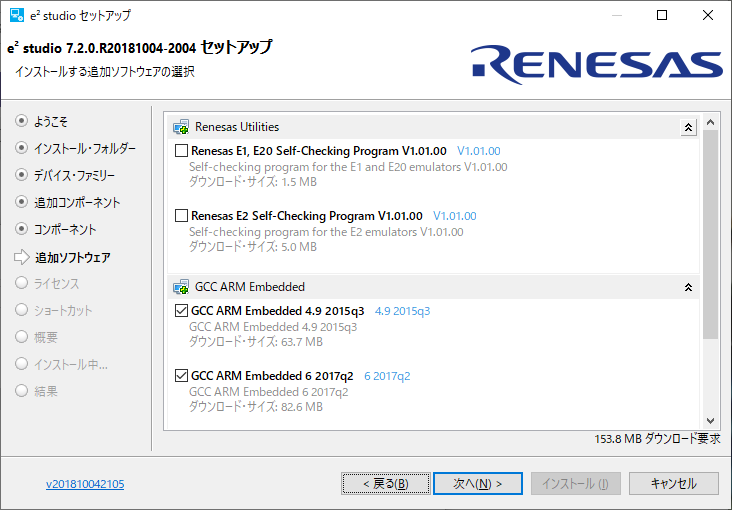Viewport: 732px width, 510px height.
Task: Click the キャンセル button
Action: tap(674, 483)
